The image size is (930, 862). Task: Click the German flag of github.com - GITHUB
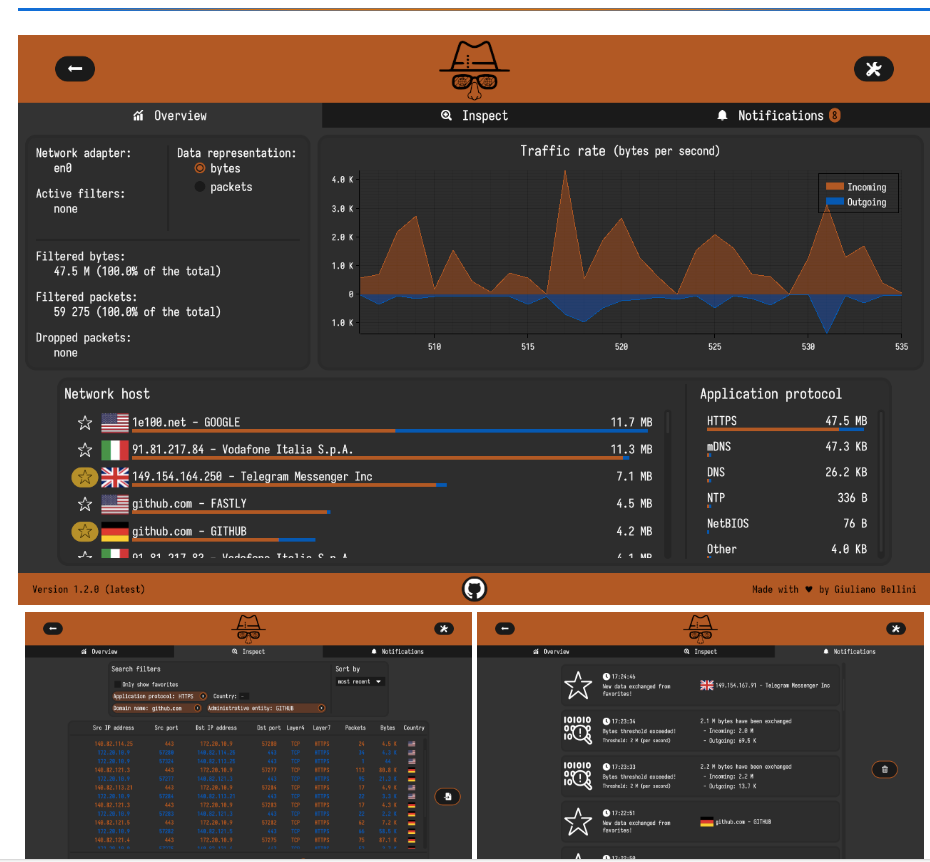tap(115, 532)
